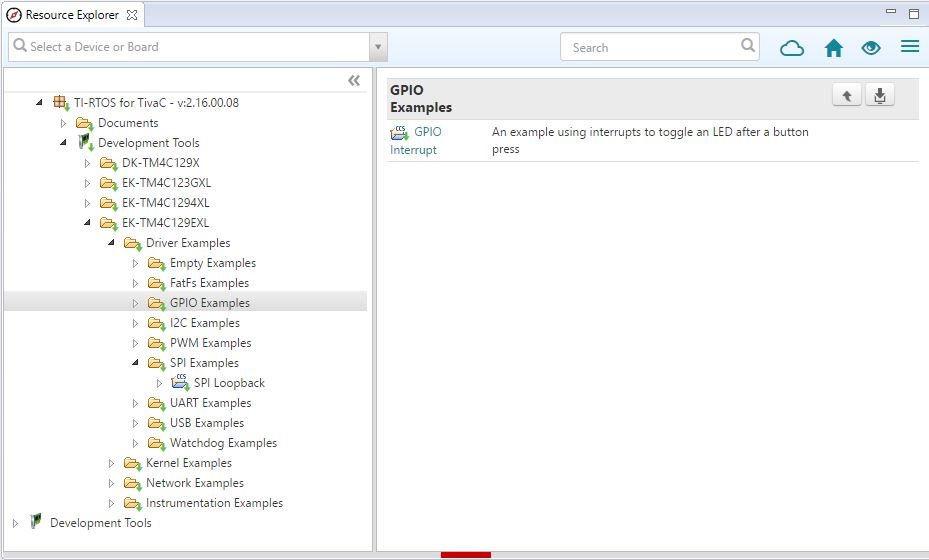Select I2C Examples in the tree
929x560 pixels.
pyautogui.click(x=204, y=324)
